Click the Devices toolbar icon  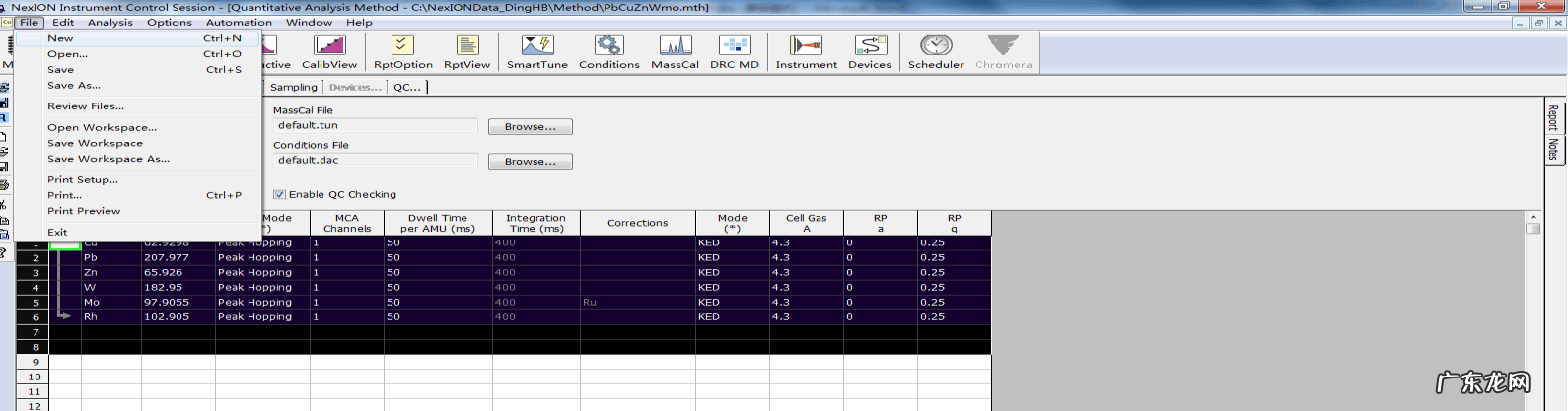click(x=869, y=51)
